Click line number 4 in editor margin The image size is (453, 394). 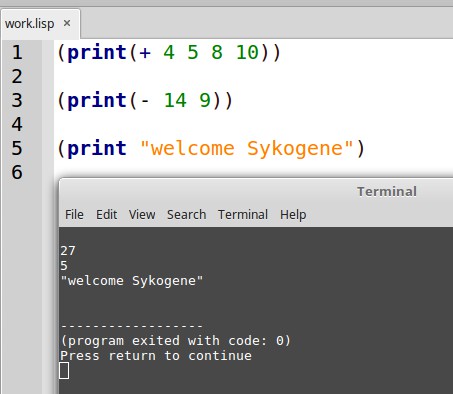[x=17, y=124]
